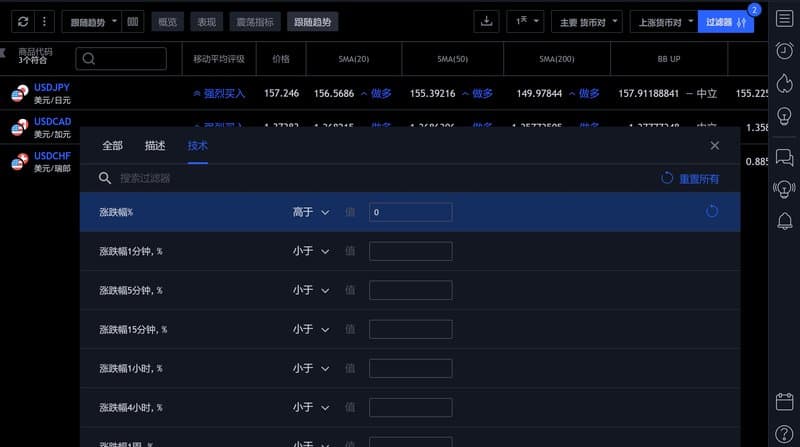Click the refresh screener icon
800x447 pixels.
point(23,22)
